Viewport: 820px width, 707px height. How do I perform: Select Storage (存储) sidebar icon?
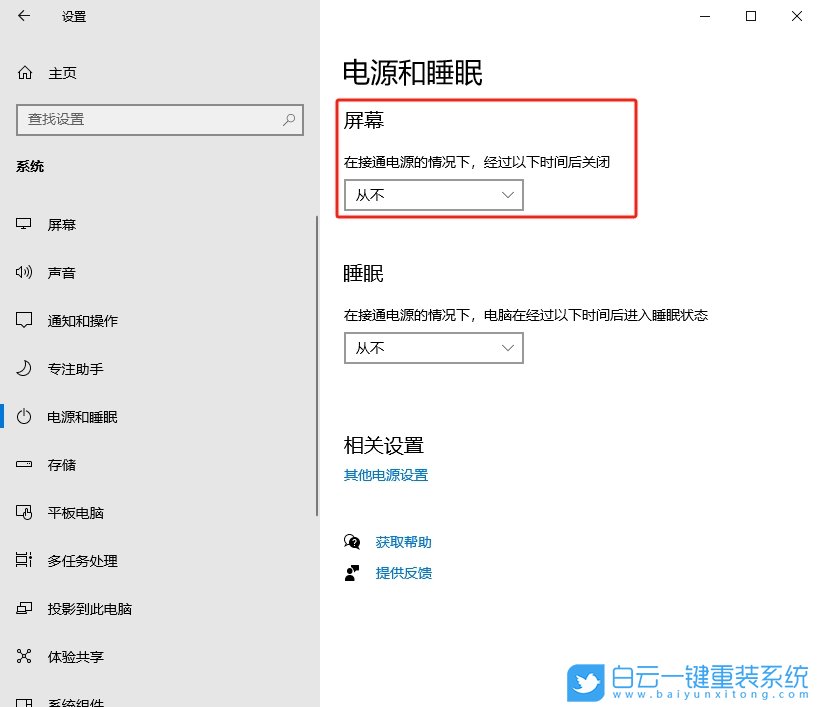pyautogui.click(x=23, y=464)
